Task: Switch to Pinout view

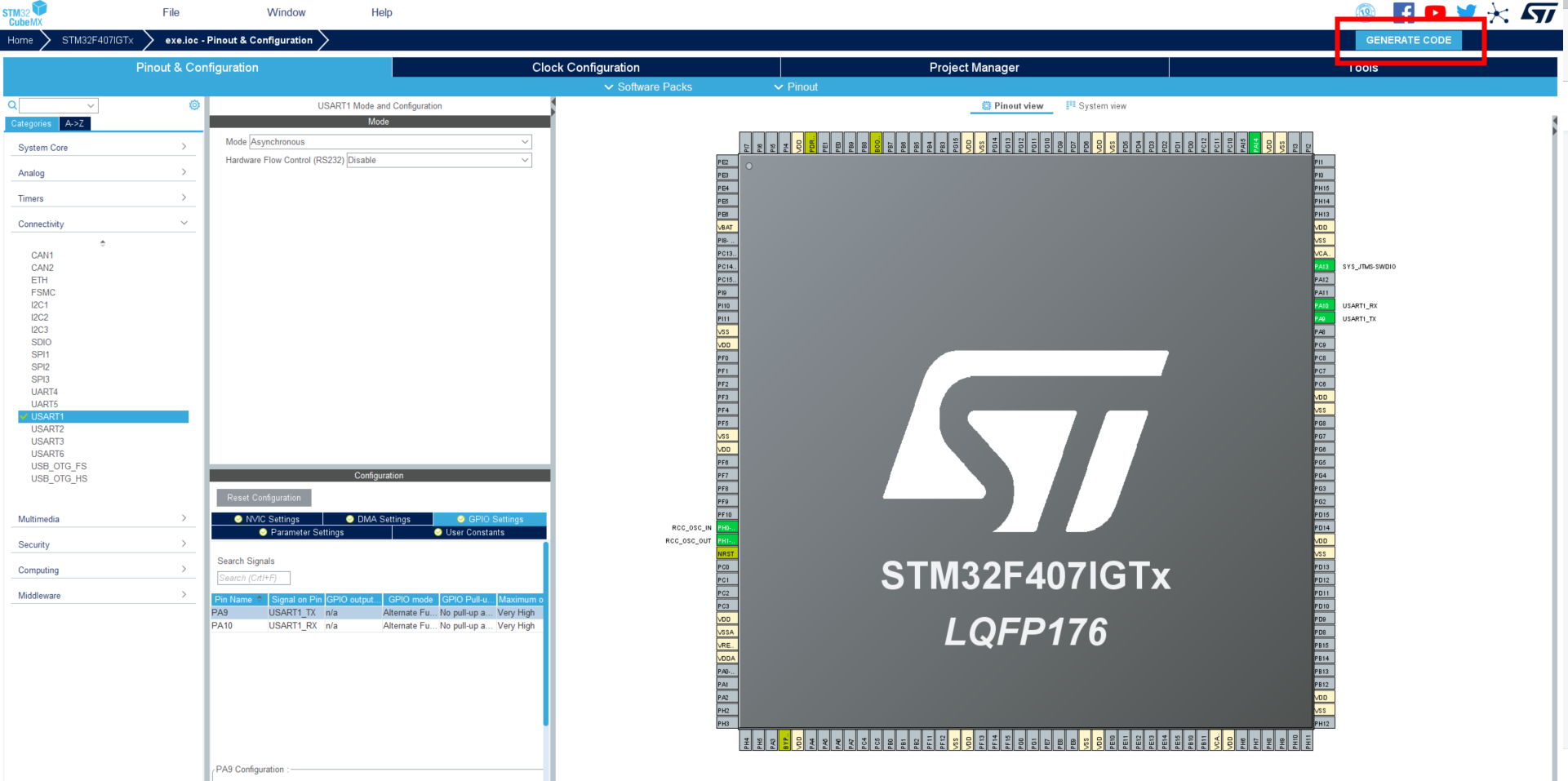Action: pos(1012,106)
